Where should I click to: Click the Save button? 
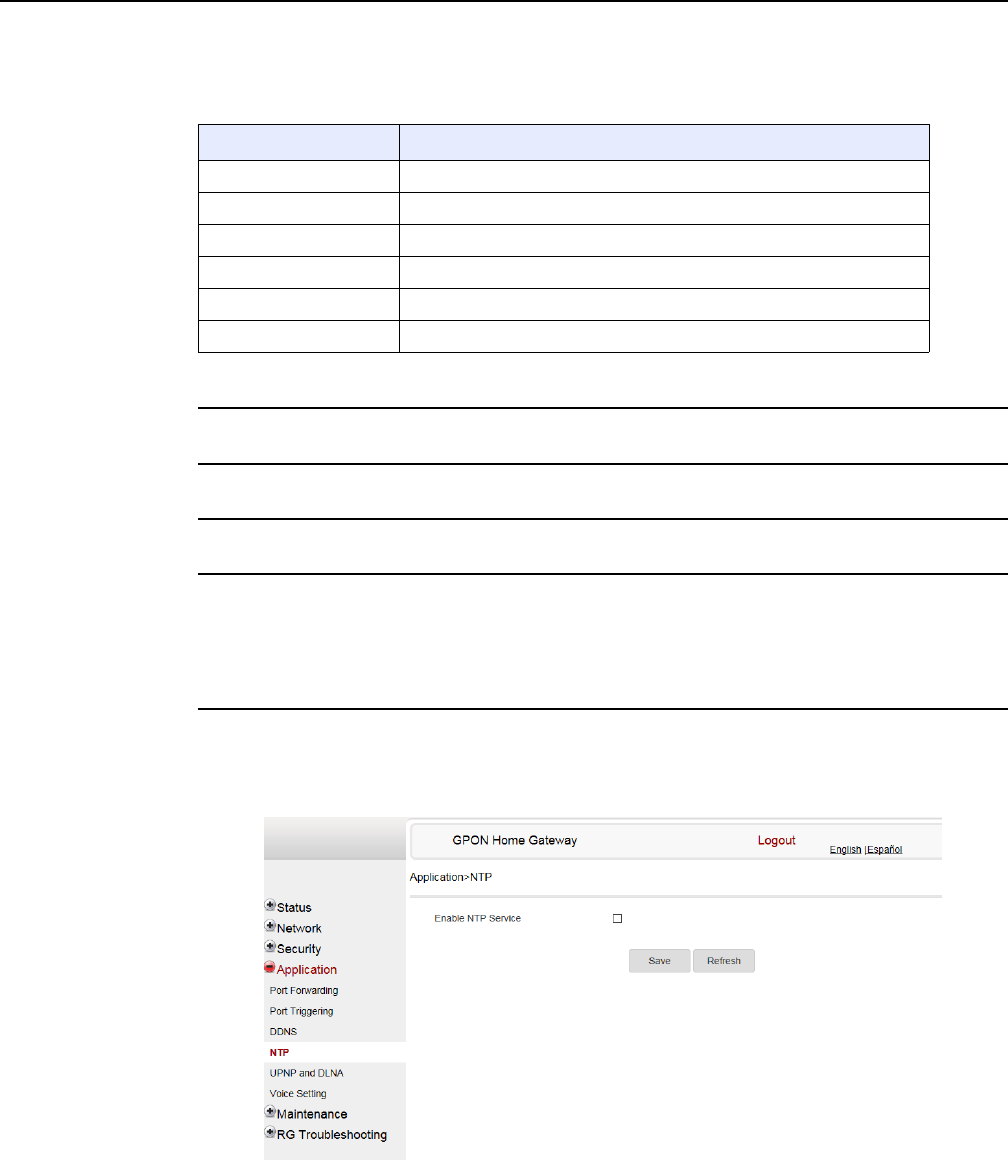pos(660,961)
